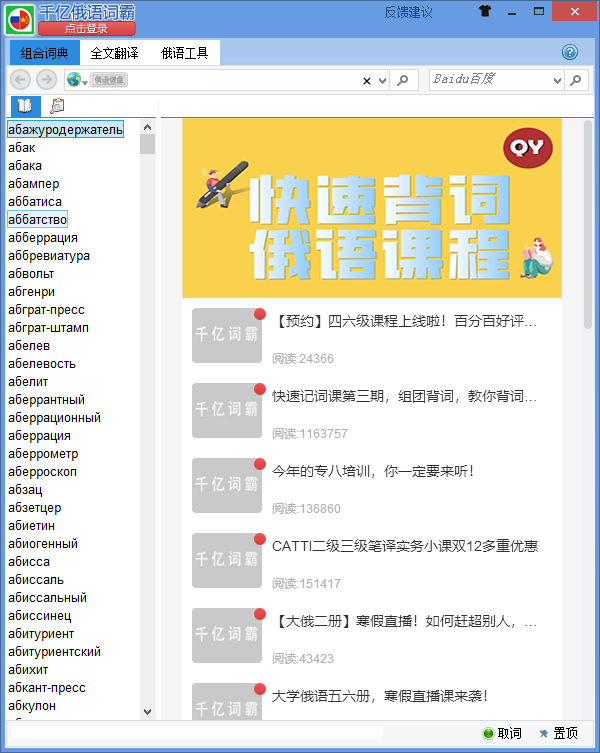The width and height of the screenshot is (600, 753).
Task: Toggle the 置顶 always-on-top pin
Action: [x=558, y=733]
